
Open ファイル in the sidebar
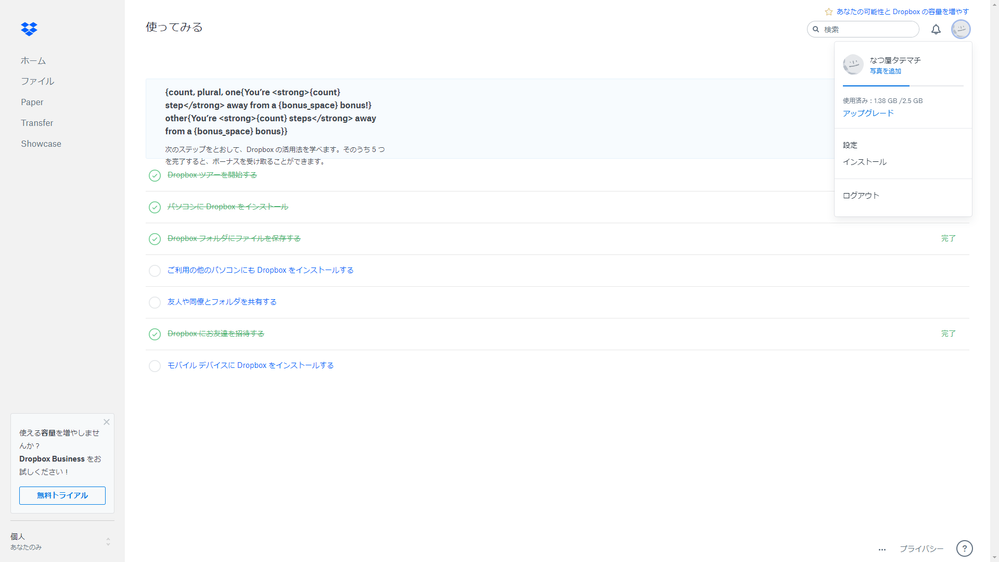click(38, 81)
